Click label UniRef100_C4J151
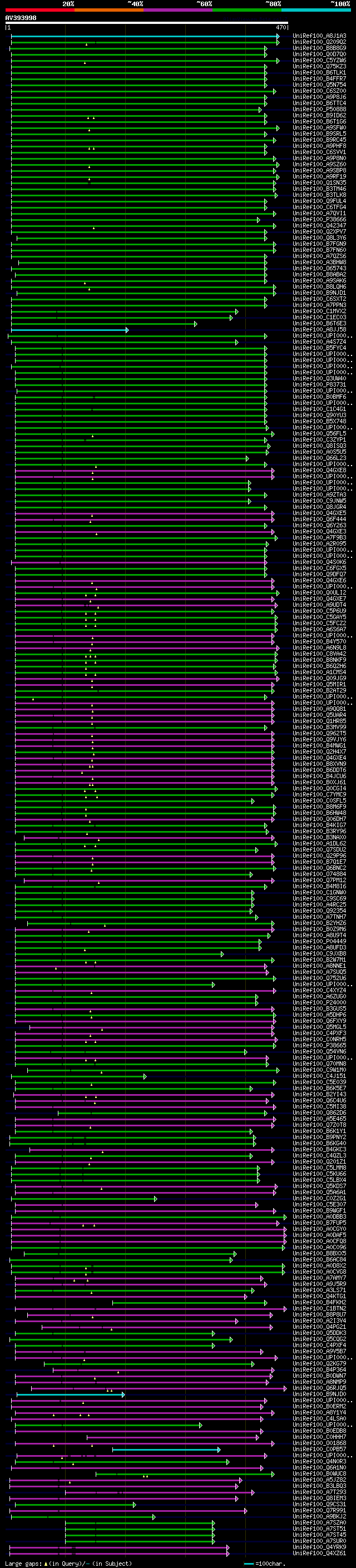 pos(319,1076)
